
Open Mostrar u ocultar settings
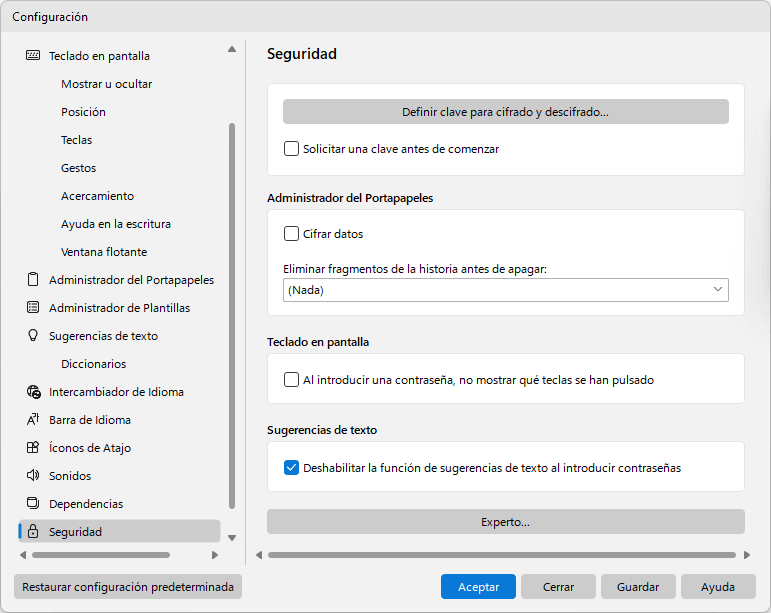107,84
